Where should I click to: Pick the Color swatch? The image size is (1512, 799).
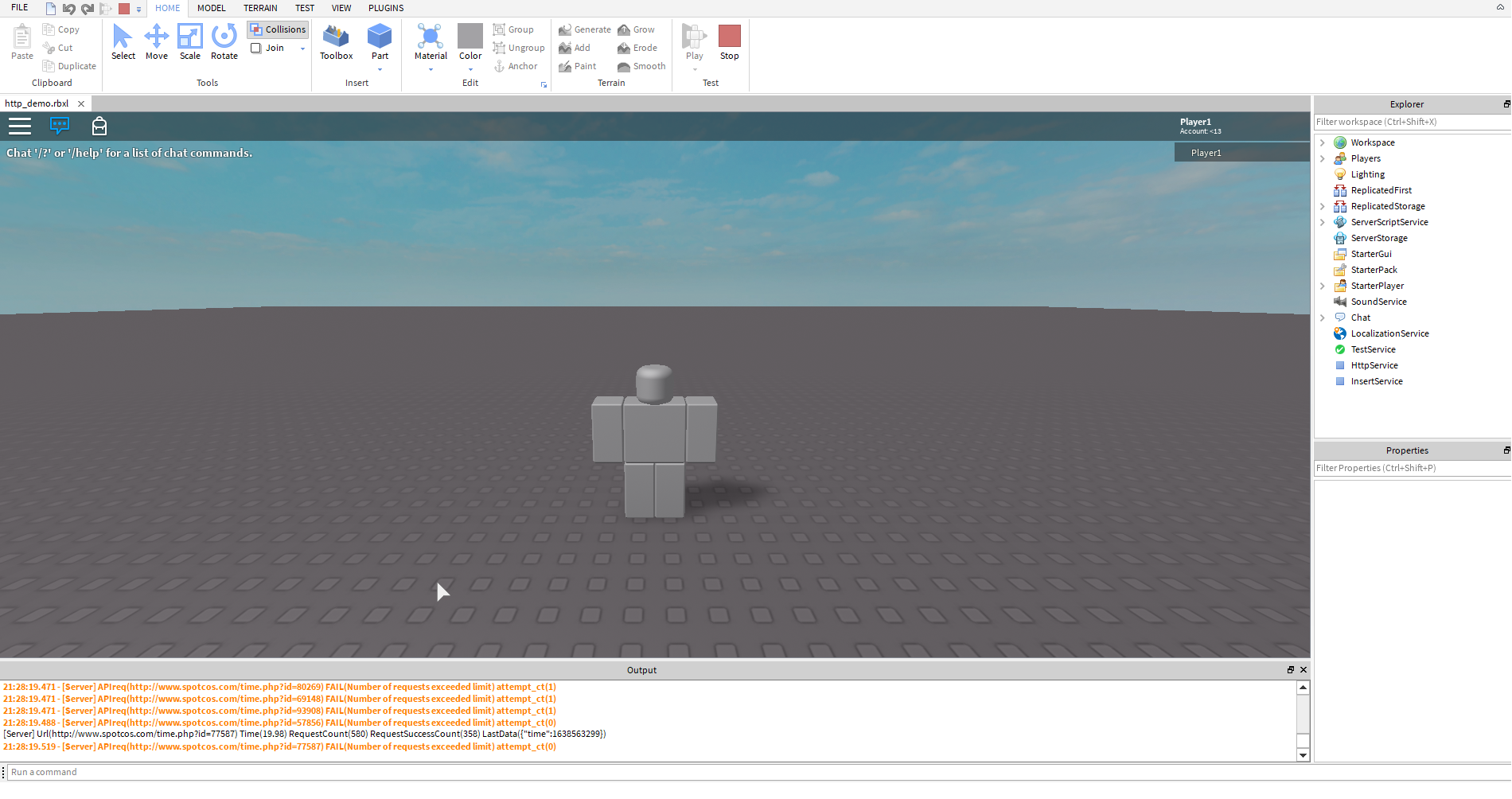470,36
